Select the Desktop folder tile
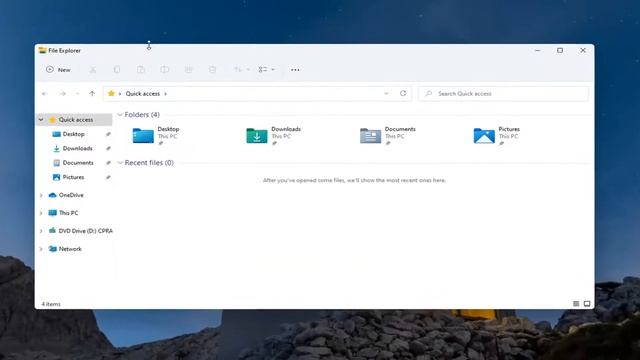 pyautogui.click(x=157, y=136)
